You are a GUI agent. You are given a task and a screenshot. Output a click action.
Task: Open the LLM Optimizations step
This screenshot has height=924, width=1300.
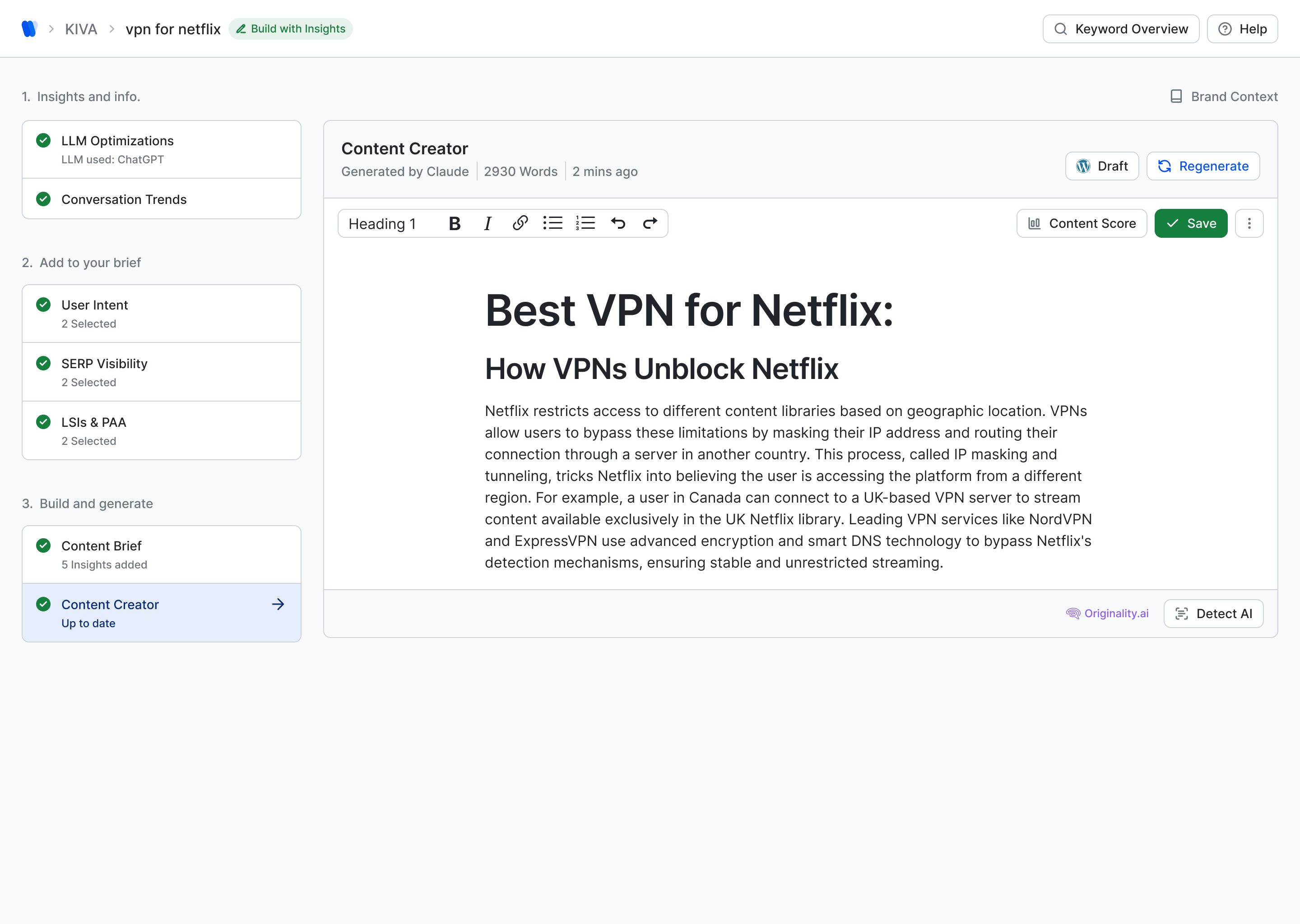coord(162,150)
